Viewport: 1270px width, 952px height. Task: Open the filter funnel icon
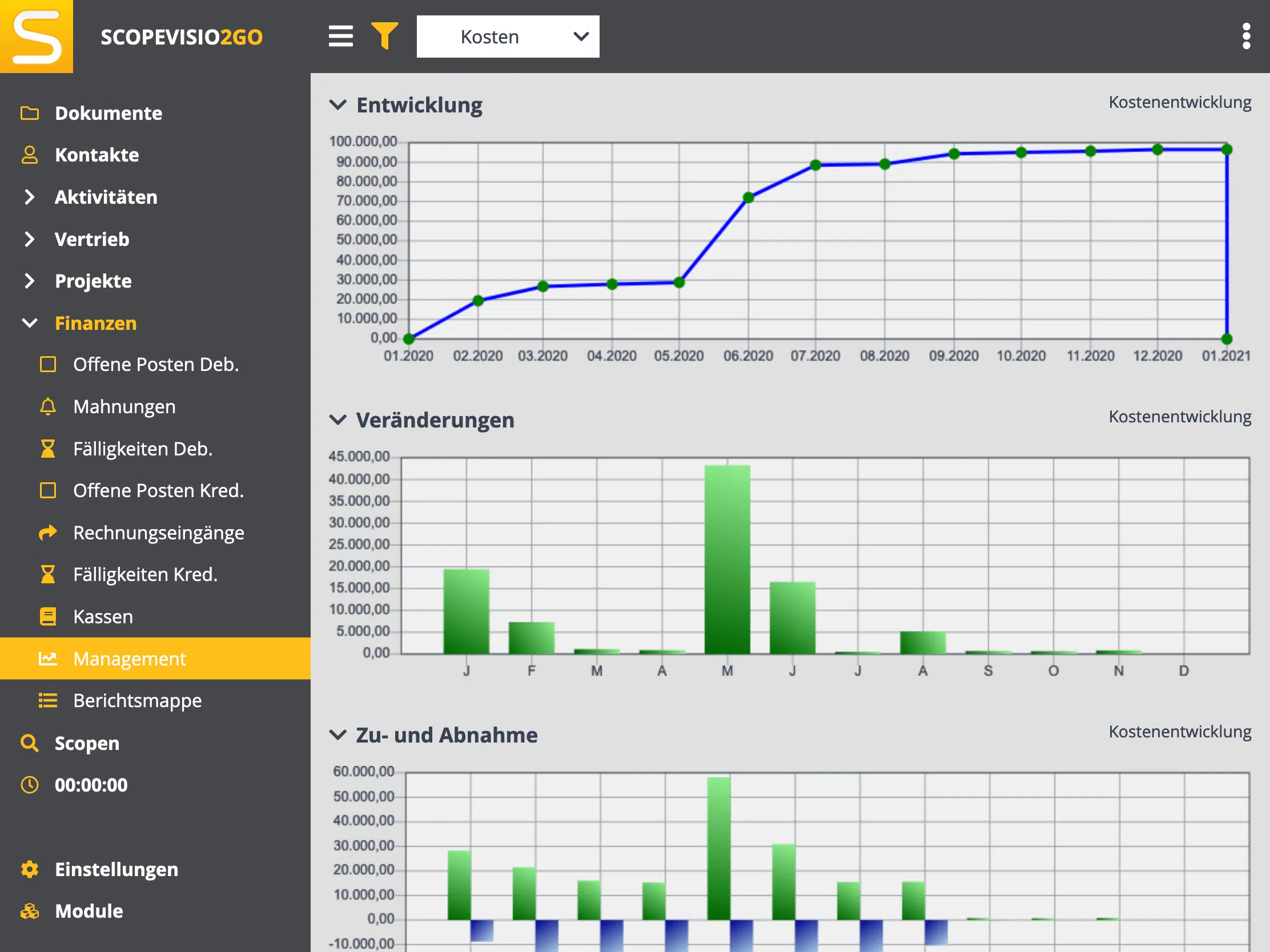click(x=385, y=36)
